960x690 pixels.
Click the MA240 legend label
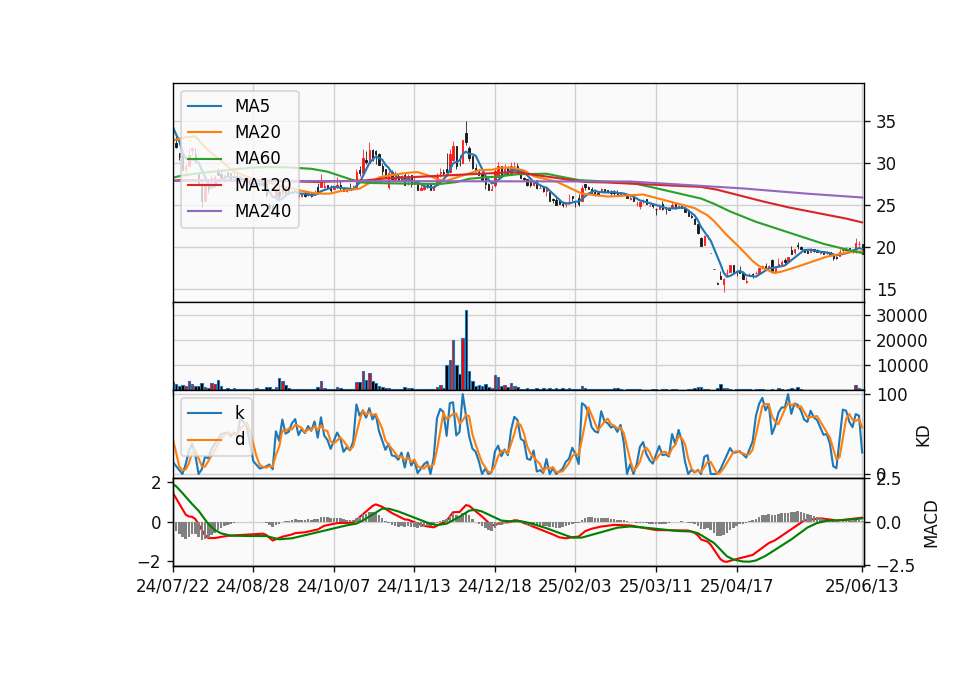pyautogui.click(x=263, y=211)
